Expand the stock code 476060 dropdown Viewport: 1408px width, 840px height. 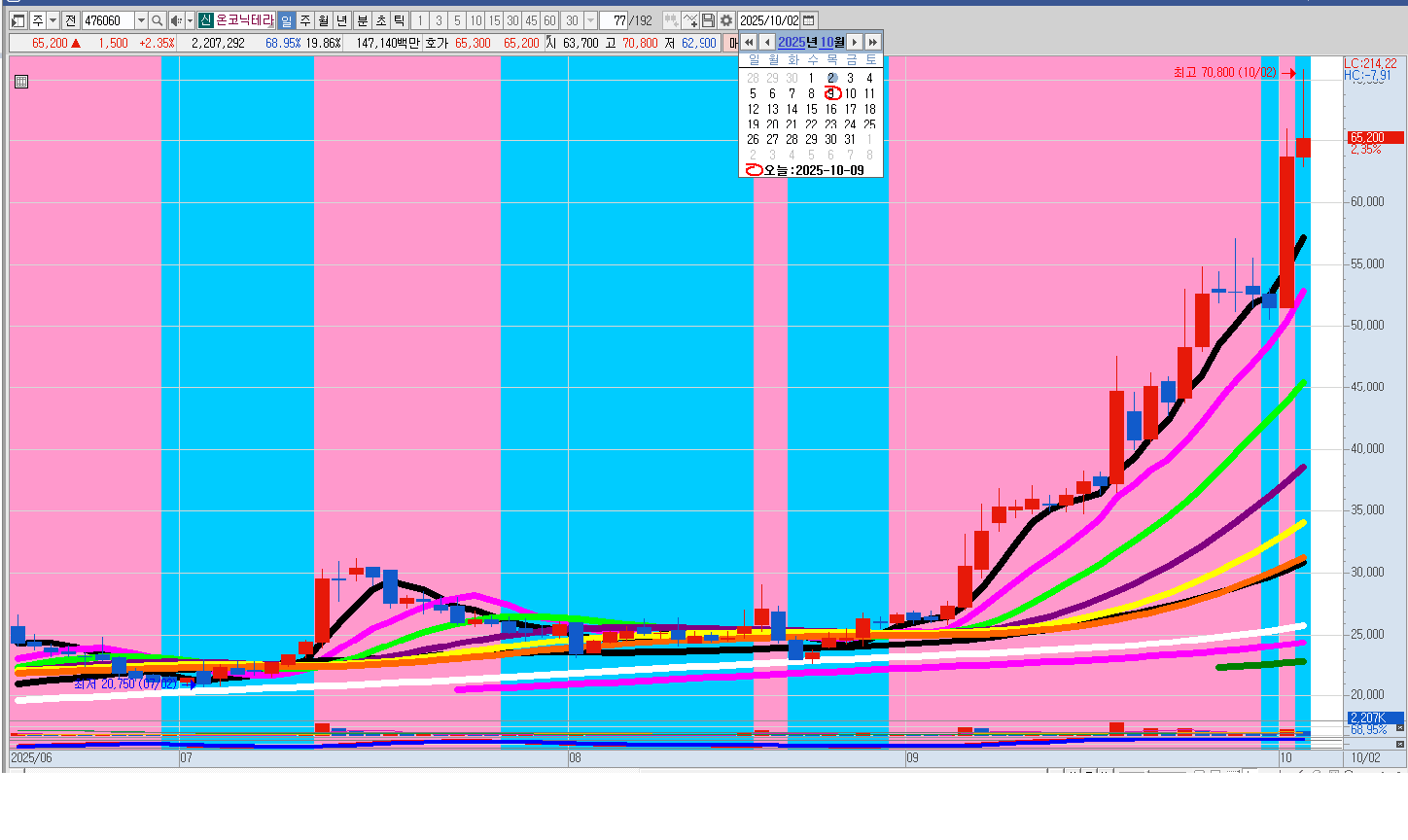coord(141,20)
